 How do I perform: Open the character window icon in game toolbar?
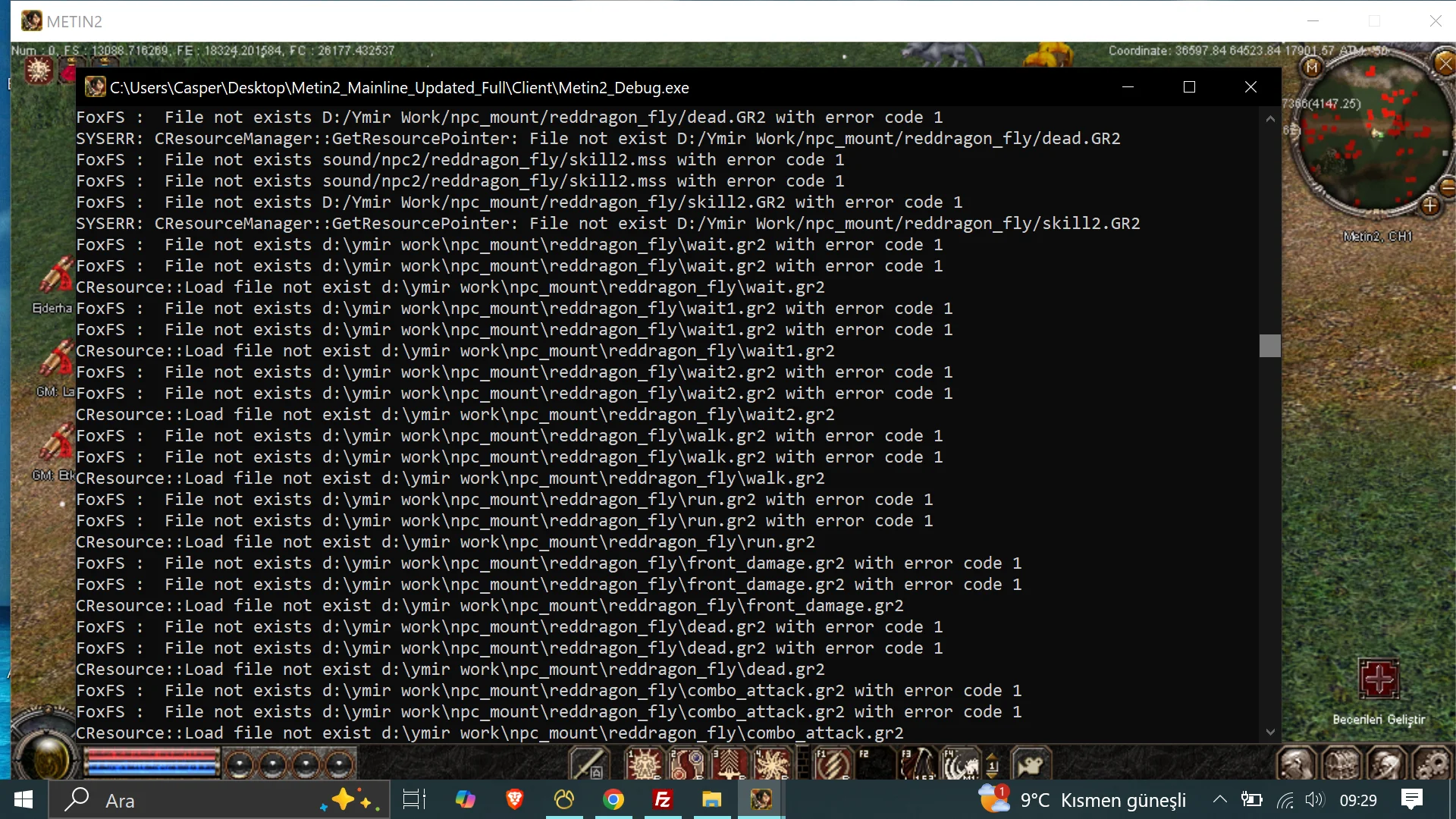tap(1295, 764)
